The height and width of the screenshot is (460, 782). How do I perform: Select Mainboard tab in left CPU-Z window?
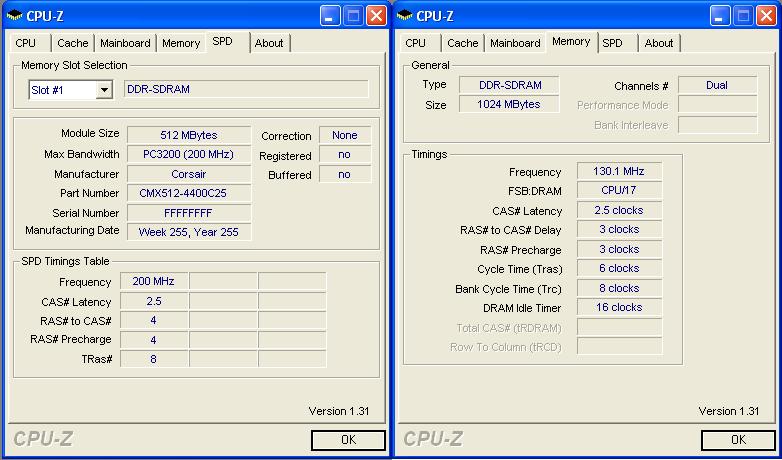coord(125,43)
